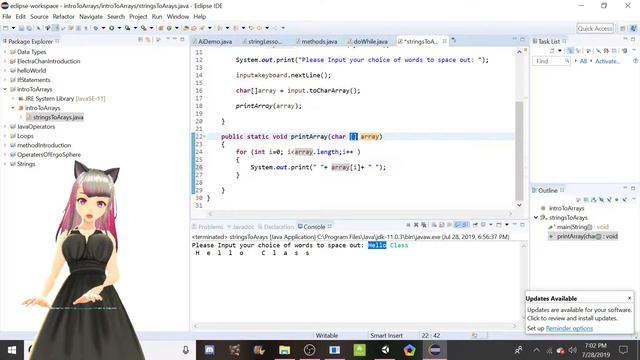Click the Open Perspective icon beside Quick Access
Image resolution: width=640 pixels, height=360 pixels.
pyautogui.click(x=623, y=28)
